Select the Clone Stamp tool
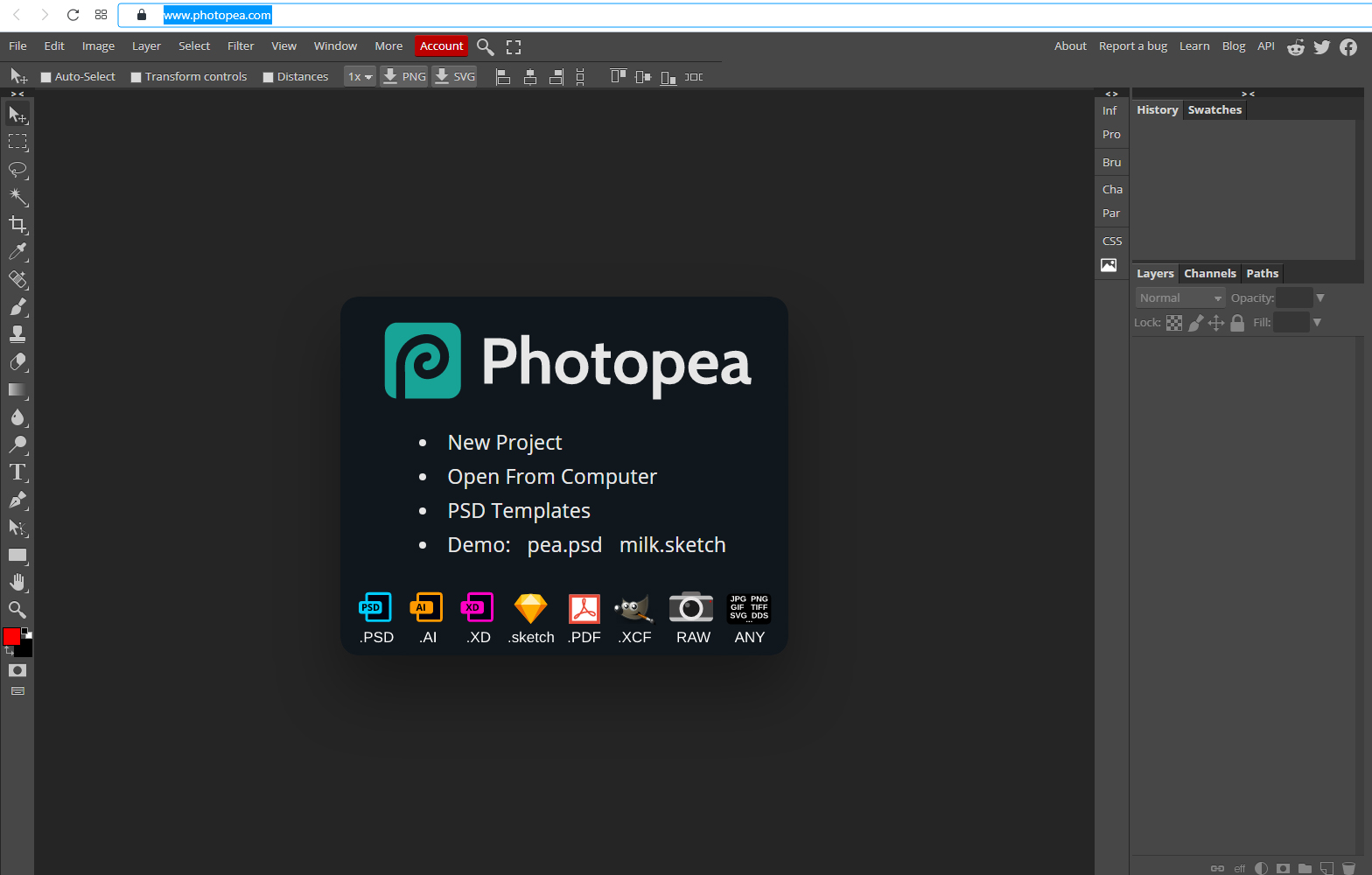Screen dimensions: 1372x875 [x=17, y=334]
